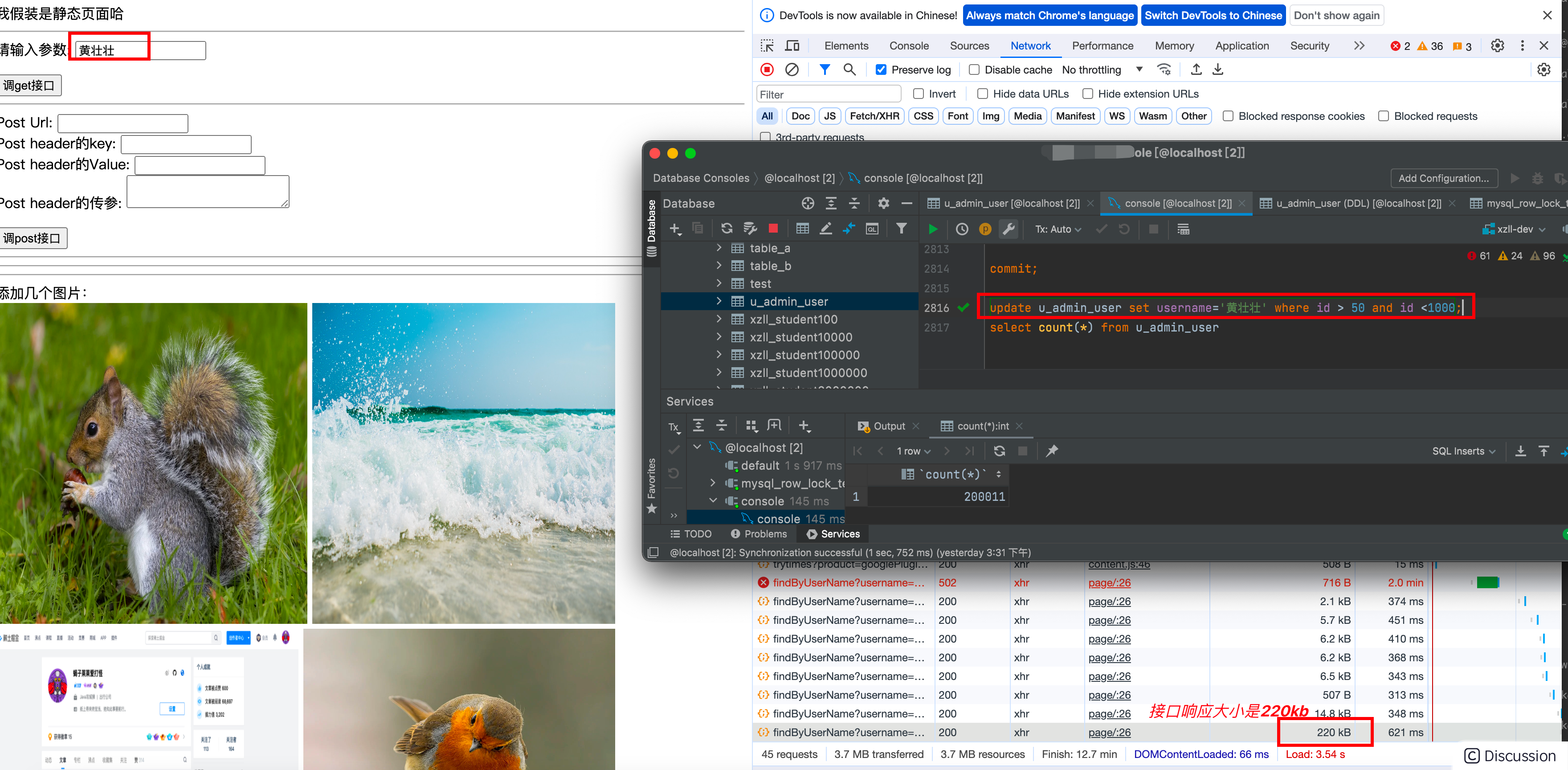
Task: Toggle the device toolbar icon
Action: tap(792, 45)
